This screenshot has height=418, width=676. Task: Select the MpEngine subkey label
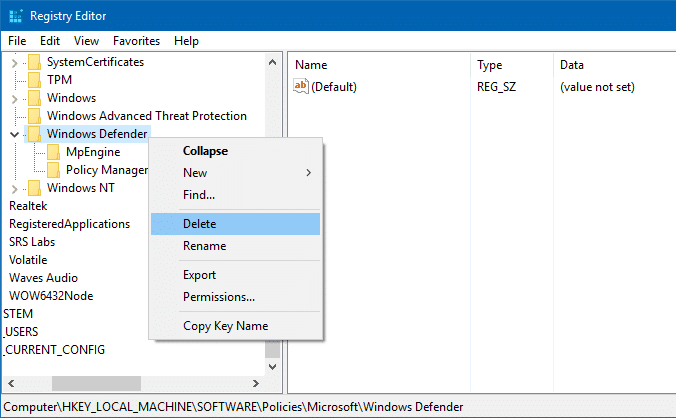pyautogui.click(x=93, y=152)
